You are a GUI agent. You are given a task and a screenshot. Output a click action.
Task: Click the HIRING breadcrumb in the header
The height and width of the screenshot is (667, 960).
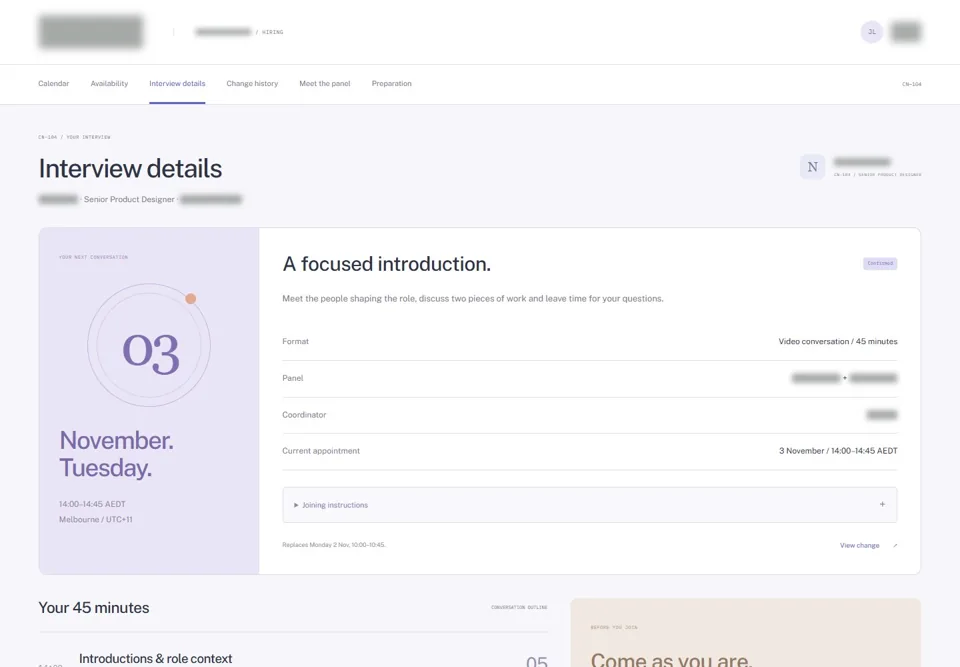272,32
